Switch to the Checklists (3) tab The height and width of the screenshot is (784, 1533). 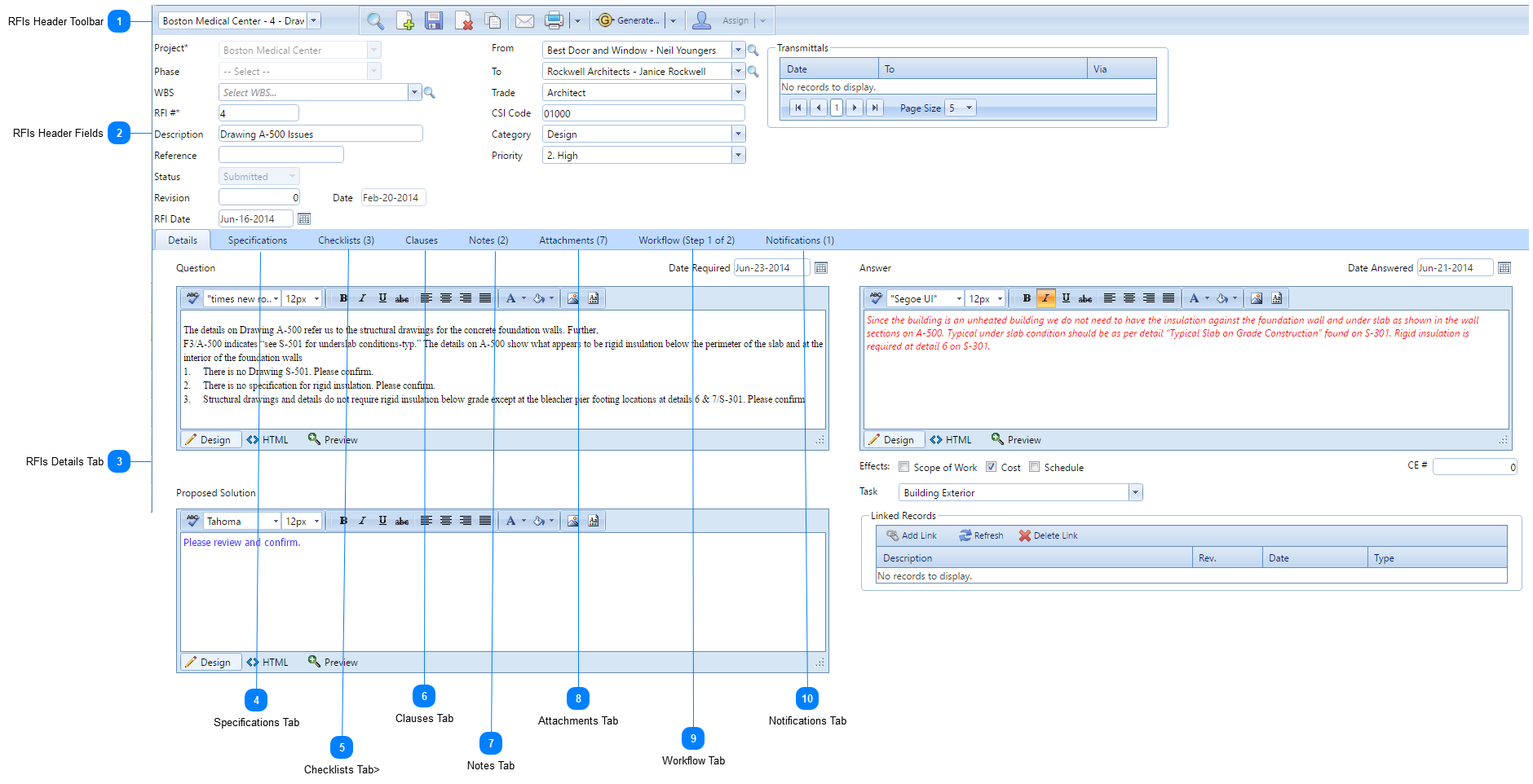[x=346, y=240]
